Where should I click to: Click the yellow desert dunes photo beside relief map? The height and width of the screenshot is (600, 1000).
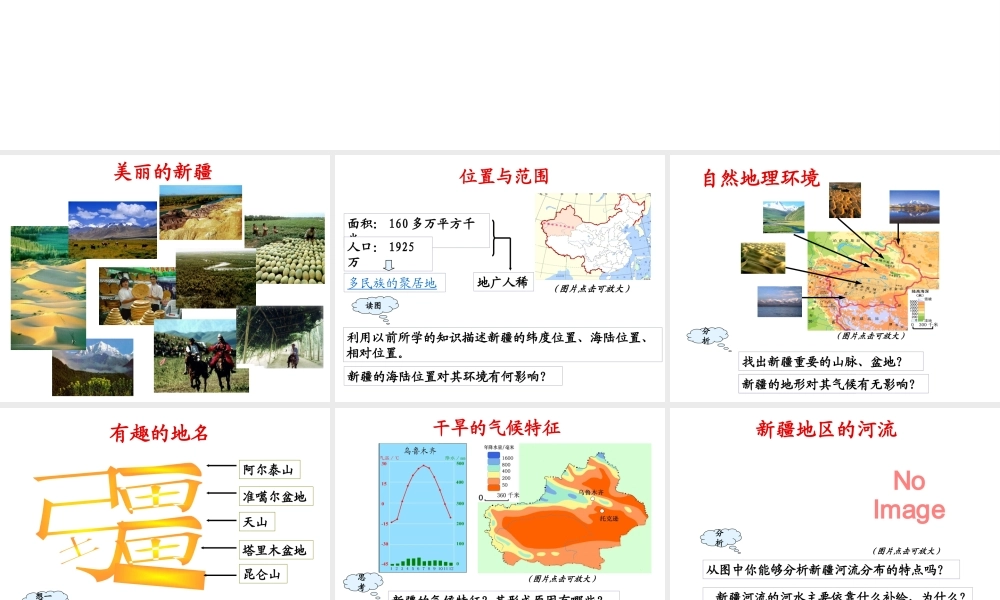tap(763, 258)
